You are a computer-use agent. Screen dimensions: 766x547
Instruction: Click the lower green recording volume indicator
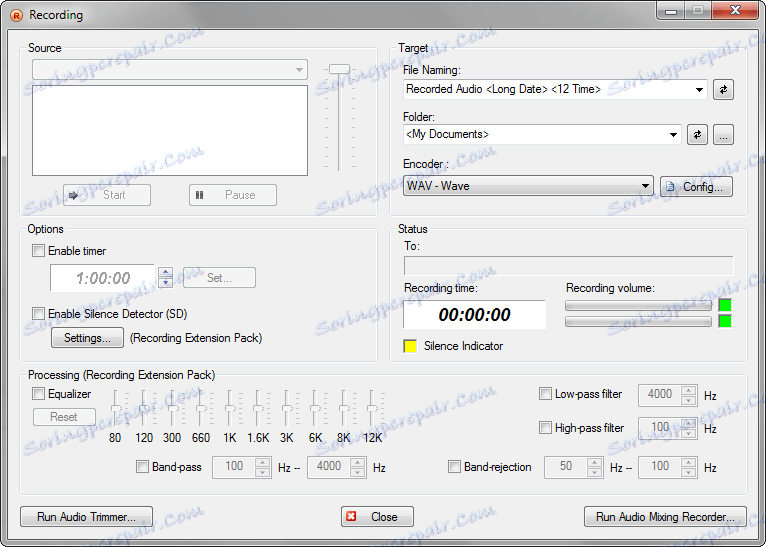tap(725, 321)
